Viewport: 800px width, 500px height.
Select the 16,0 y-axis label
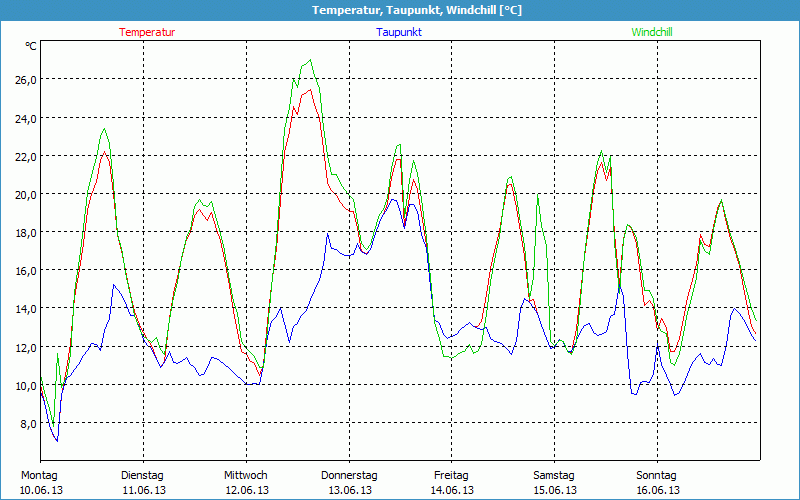(x=24, y=271)
